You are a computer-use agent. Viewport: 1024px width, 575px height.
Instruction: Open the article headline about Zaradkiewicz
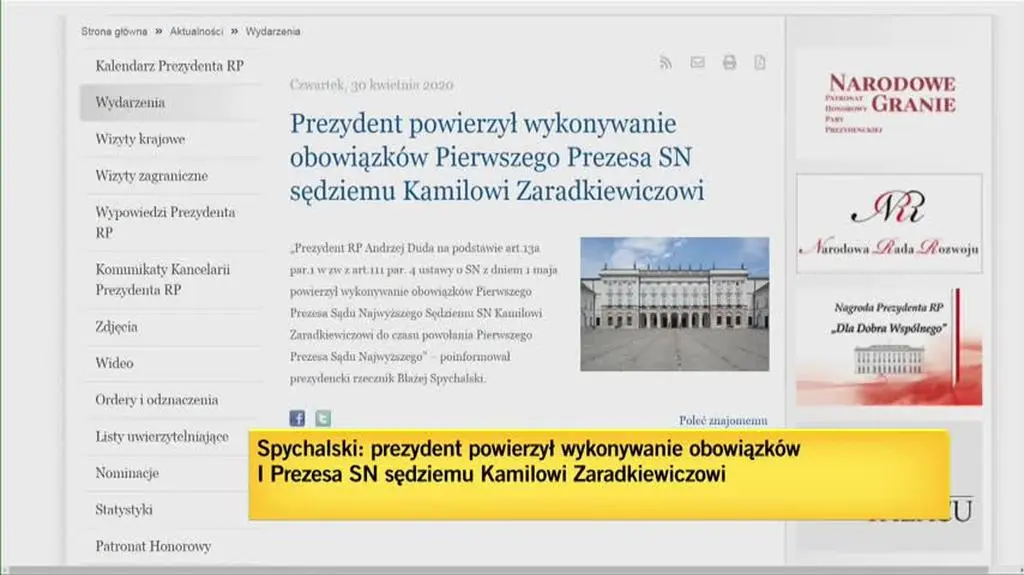point(497,157)
